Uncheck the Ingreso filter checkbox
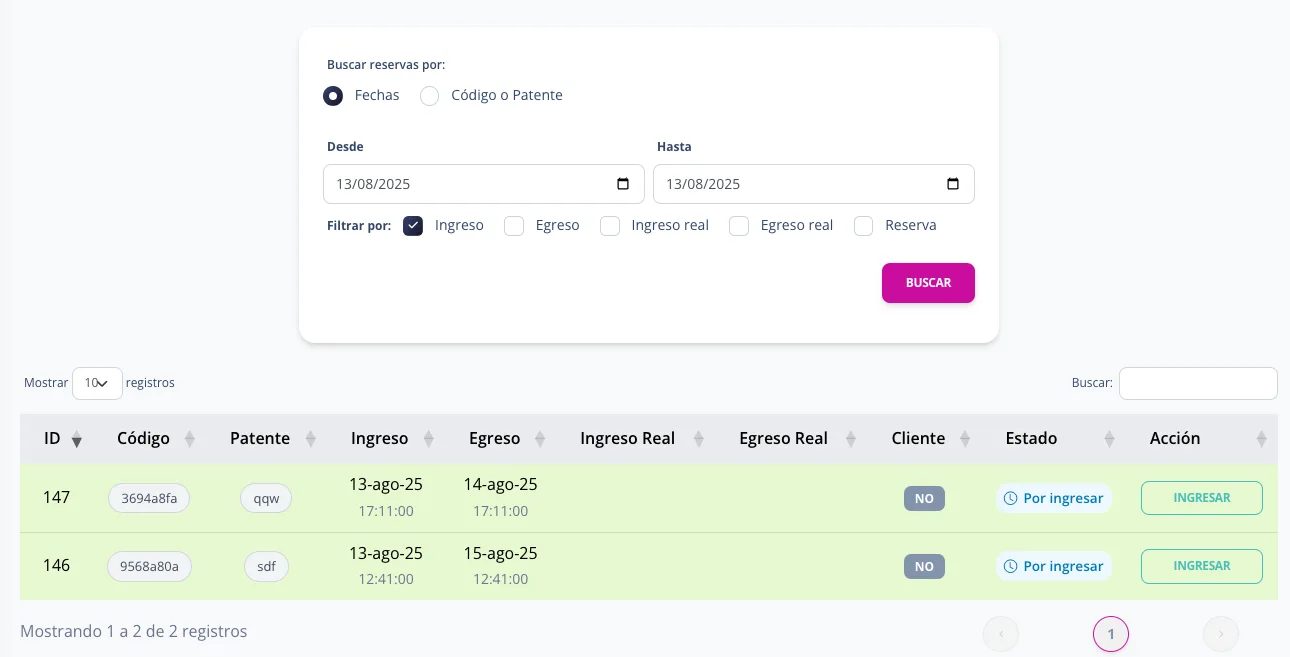 coord(413,226)
